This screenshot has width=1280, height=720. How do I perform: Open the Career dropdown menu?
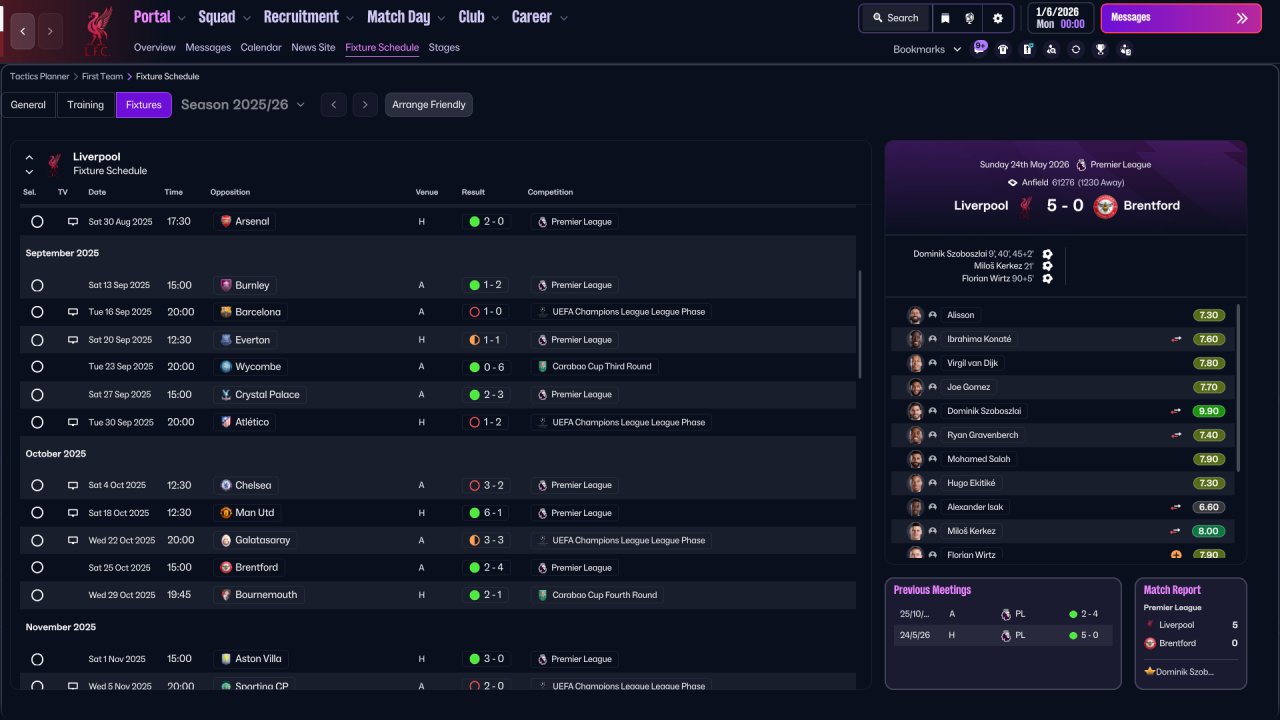tap(540, 17)
